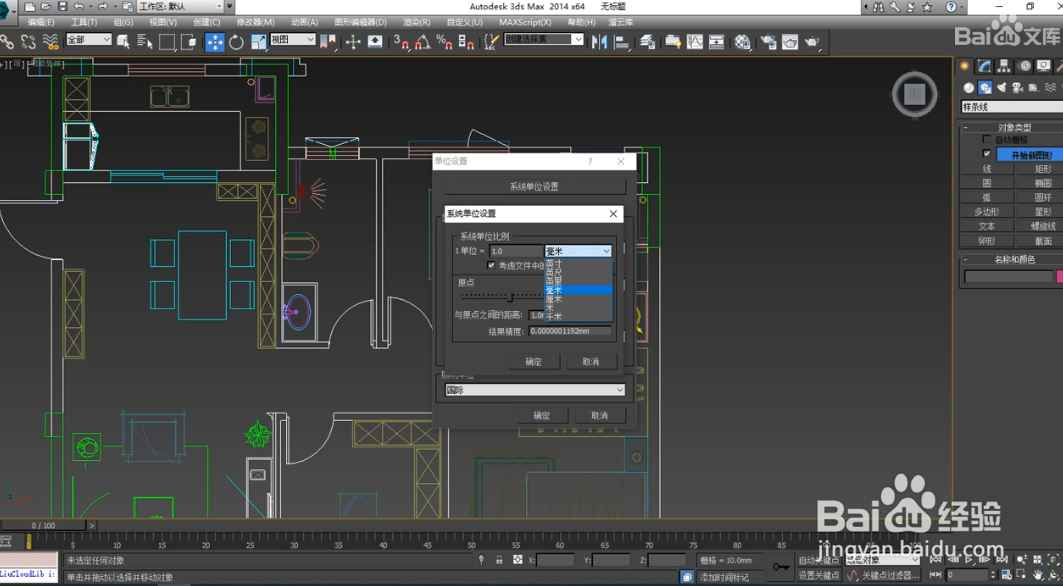Select the Lights category icon
This screenshot has width=1063, height=586.
(1002, 88)
